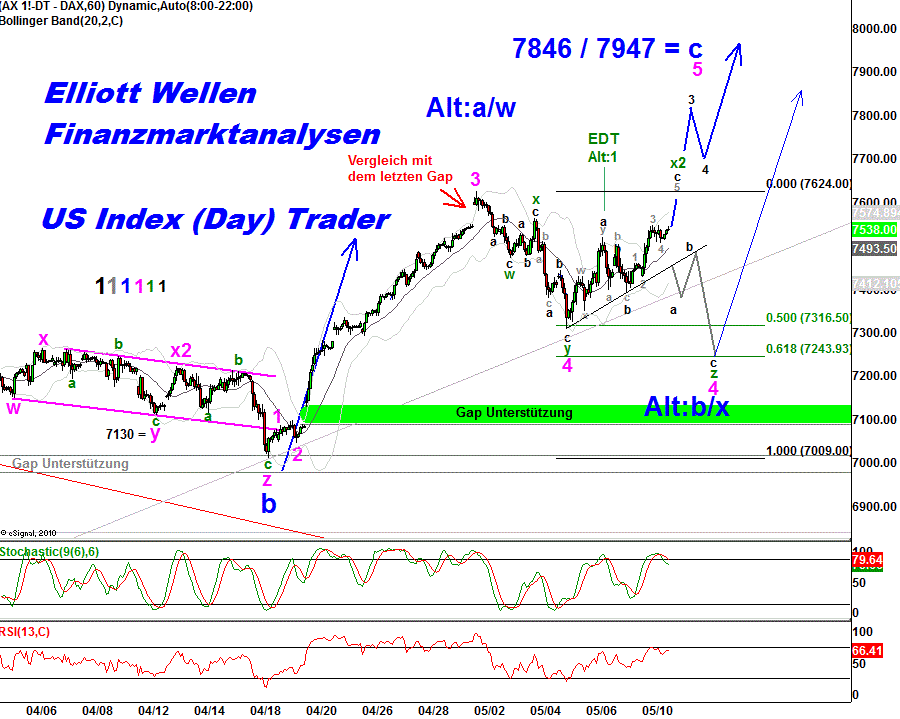Click the black 7493.50 price marker
Image resolution: width=900 pixels, height=719 pixels.
pyautogui.click(x=872, y=248)
